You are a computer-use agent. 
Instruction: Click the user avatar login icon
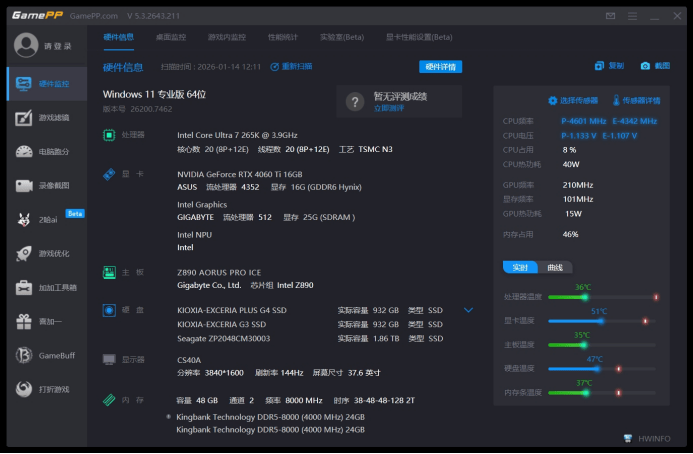(x=26, y=45)
